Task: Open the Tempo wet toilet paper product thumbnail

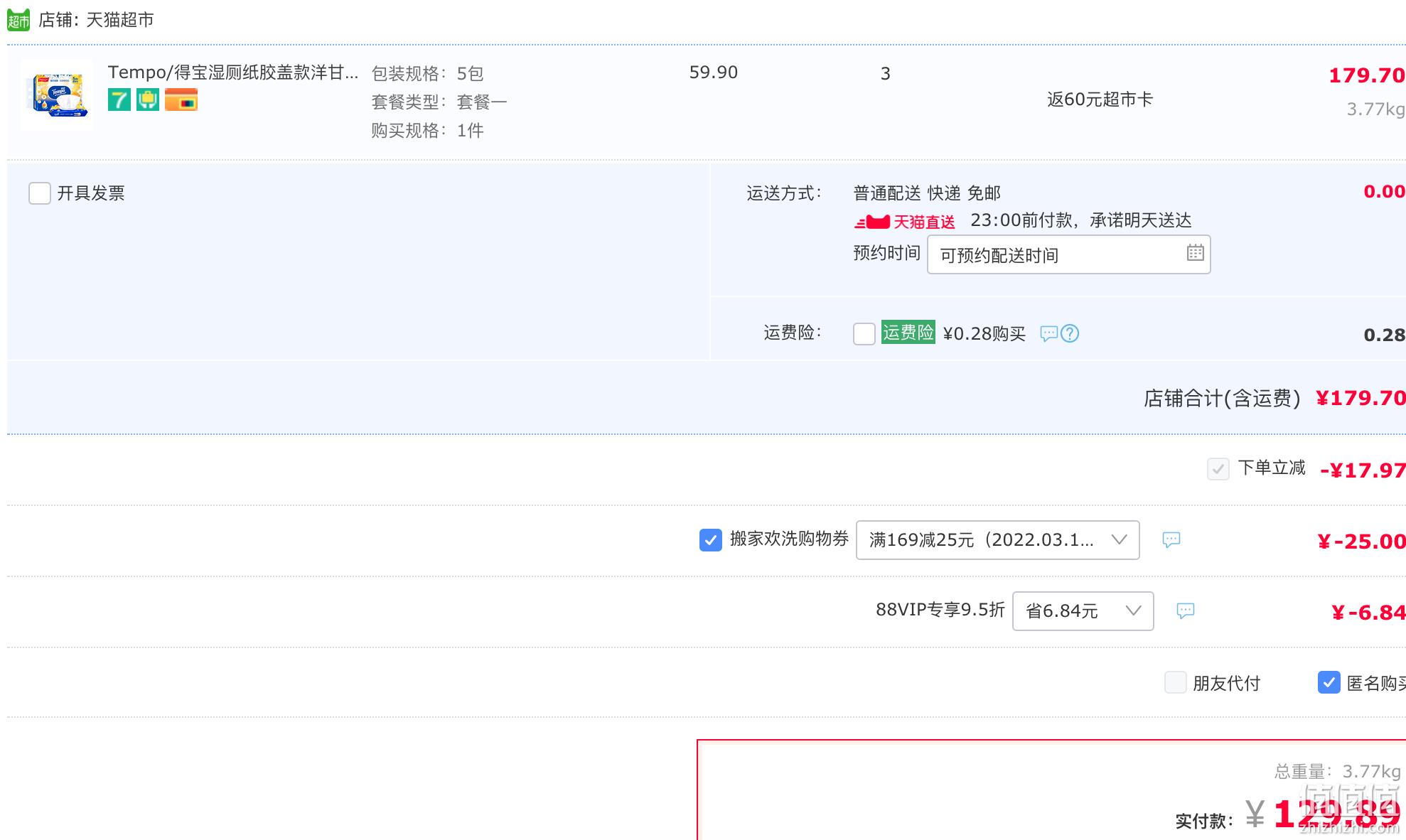Action: (57, 94)
